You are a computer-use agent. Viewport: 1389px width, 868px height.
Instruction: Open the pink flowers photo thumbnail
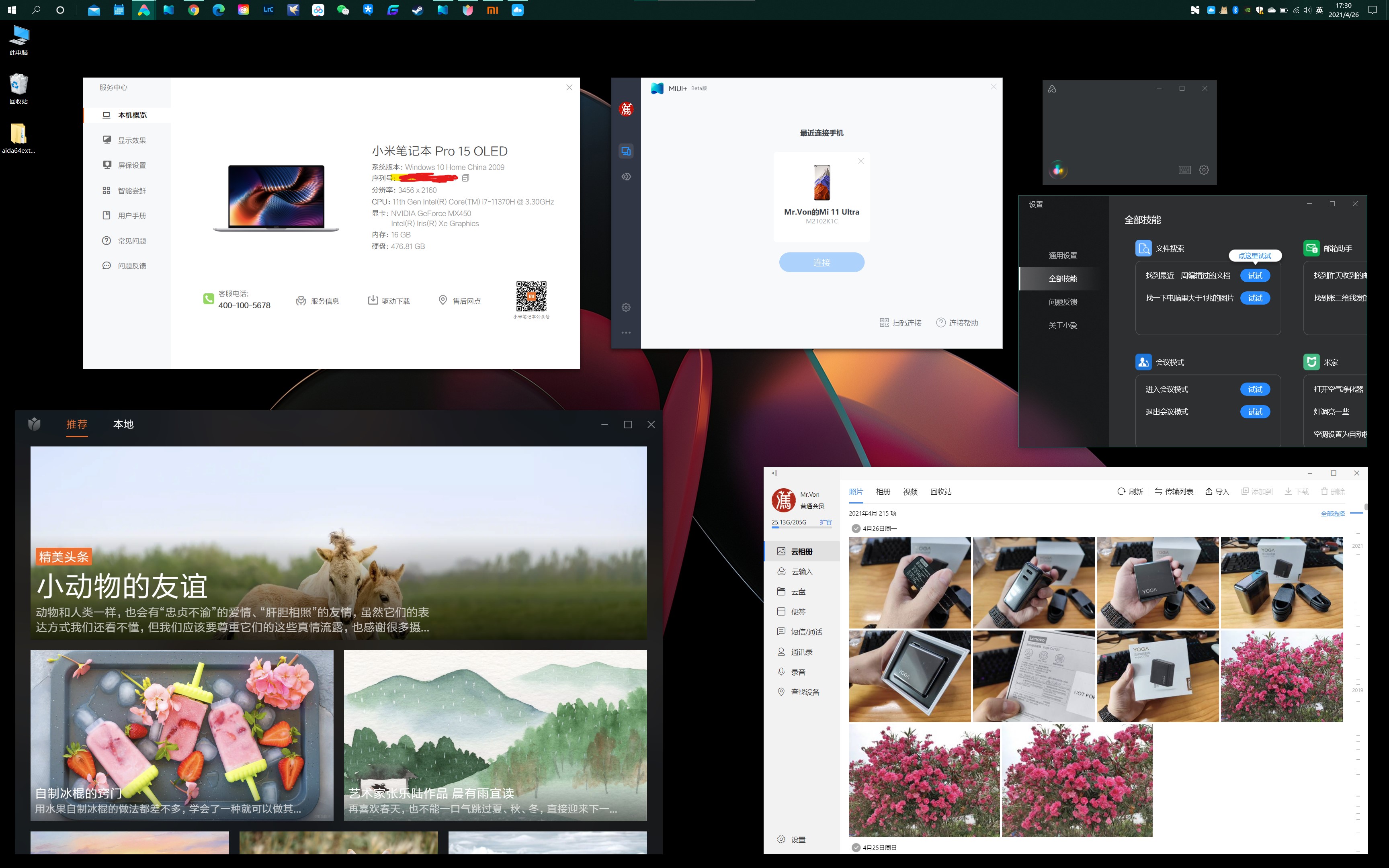(x=1281, y=676)
